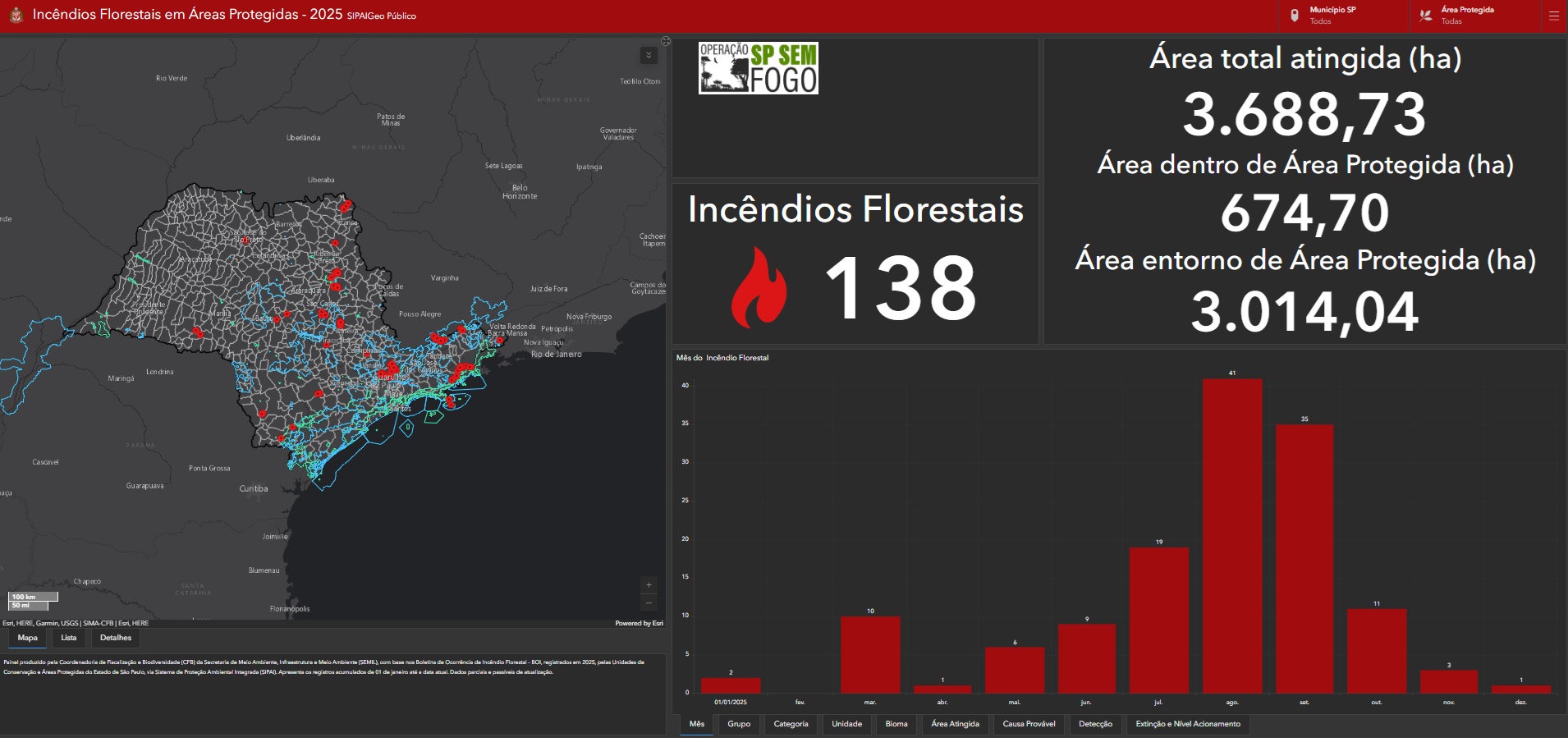The height and width of the screenshot is (742, 1568).
Task: Click the Londrina map label
Action: pos(160,372)
